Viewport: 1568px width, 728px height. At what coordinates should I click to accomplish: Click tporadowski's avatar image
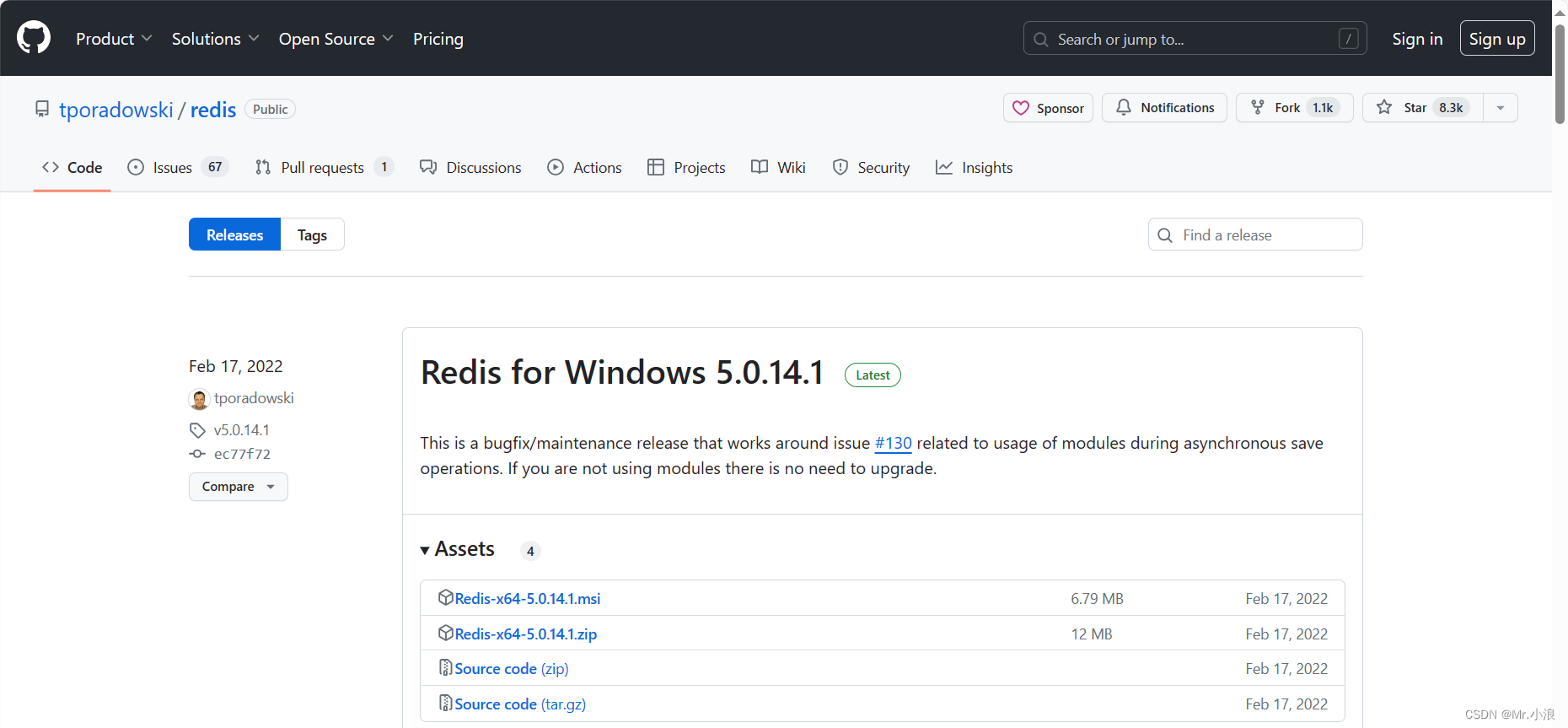click(x=199, y=399)
